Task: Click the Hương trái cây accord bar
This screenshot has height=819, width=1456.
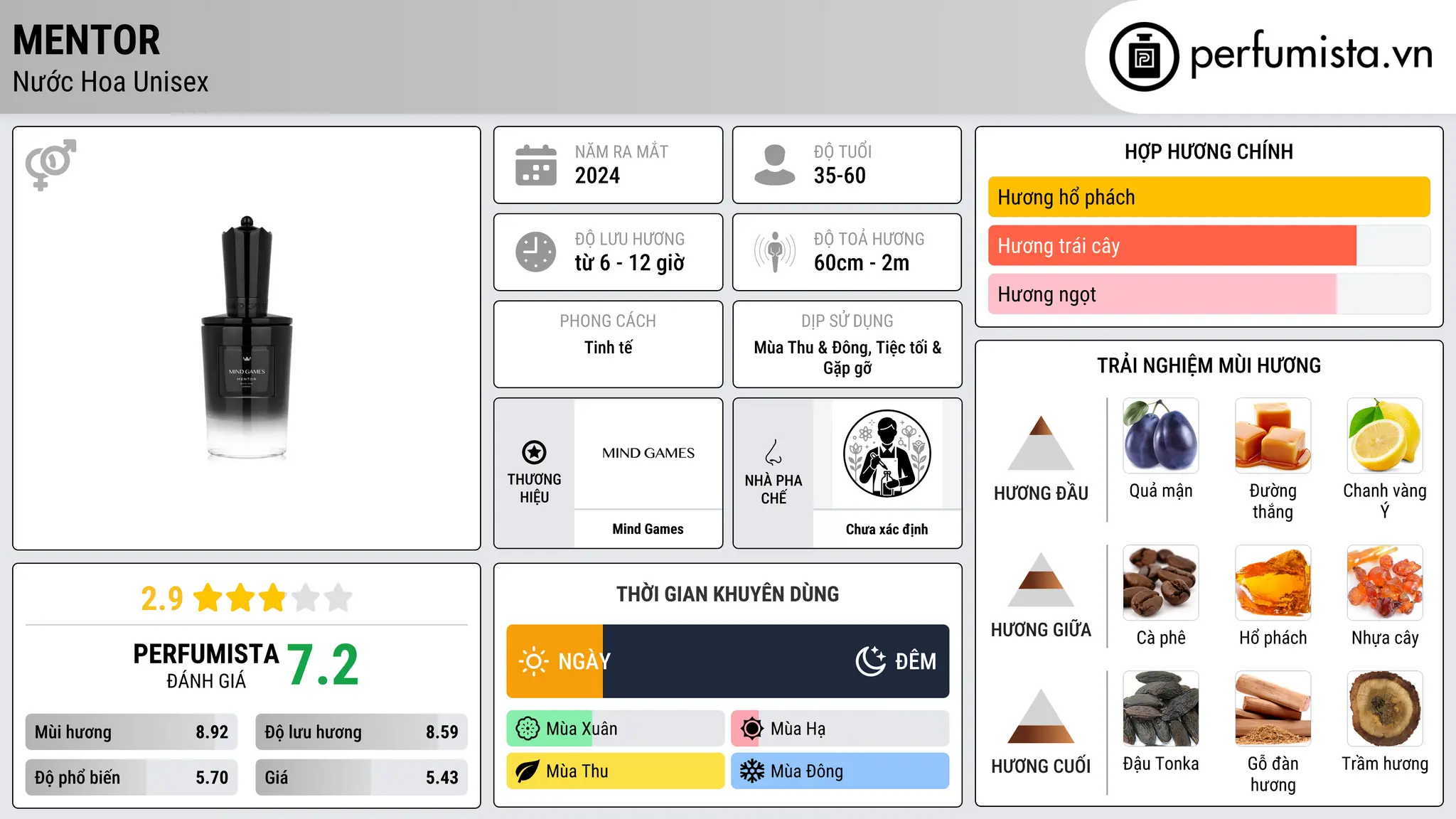Action: (1209, 245)
